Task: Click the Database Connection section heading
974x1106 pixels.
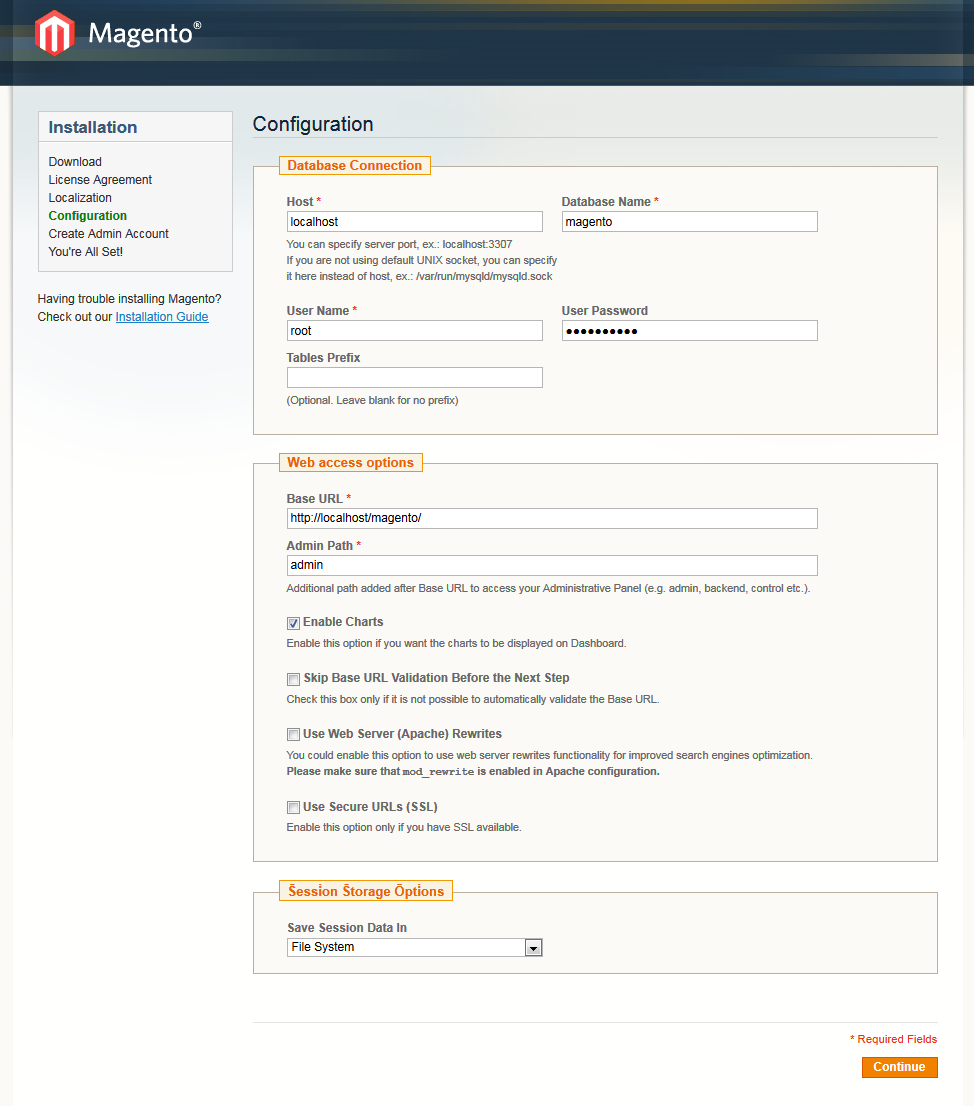Action: tap(355, 165)
